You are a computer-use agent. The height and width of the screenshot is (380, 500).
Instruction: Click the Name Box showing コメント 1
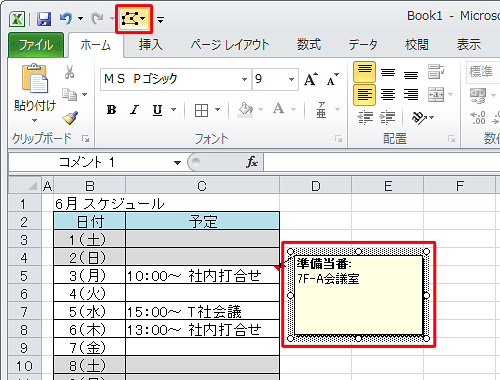(x=90, y=162)
